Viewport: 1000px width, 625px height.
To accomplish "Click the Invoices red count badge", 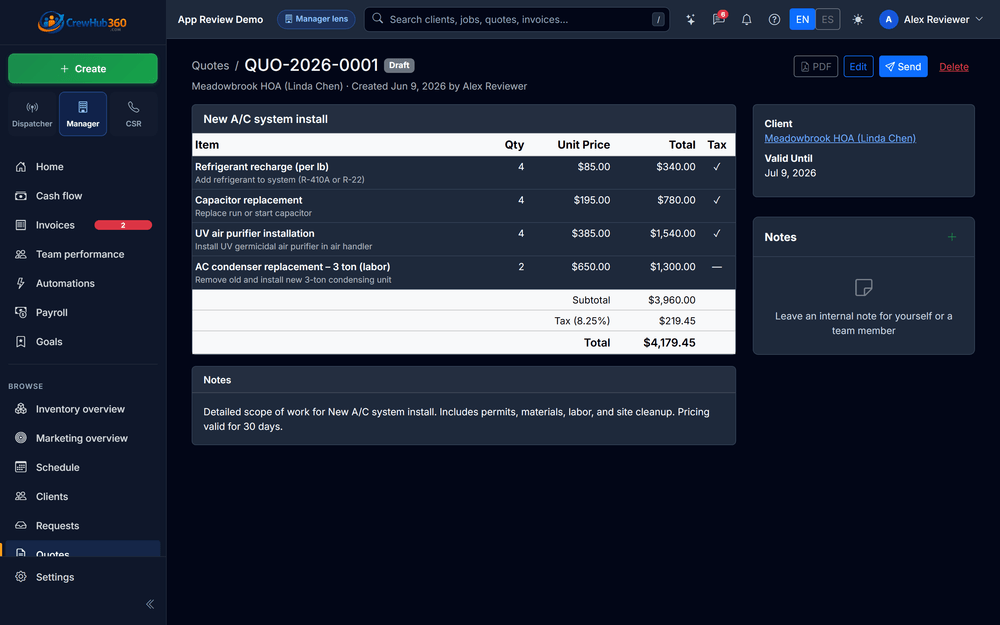I will point(123,225).
